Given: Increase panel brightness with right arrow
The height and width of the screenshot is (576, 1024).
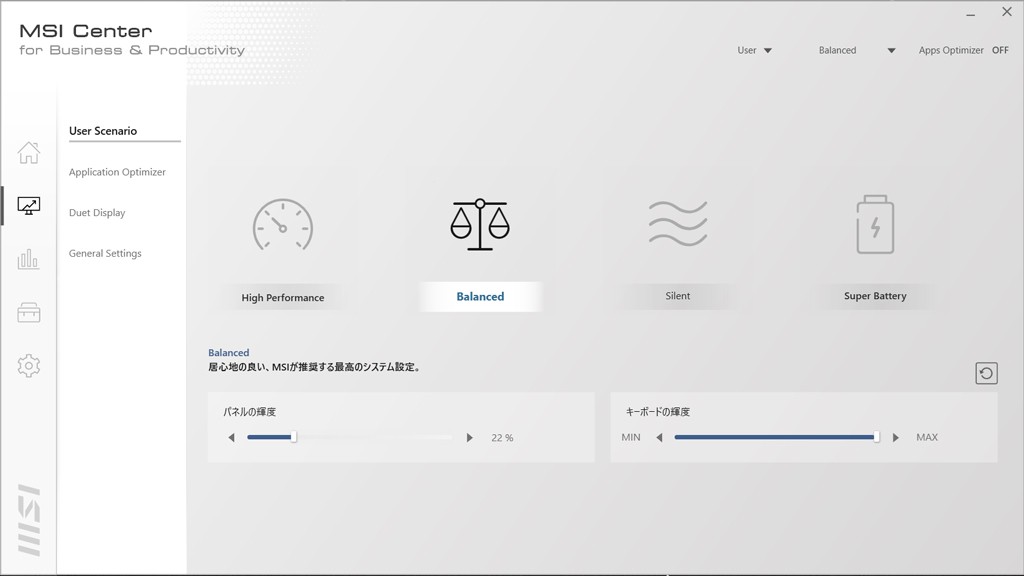Looking at the screenshot, I should (x=470, y=438).
